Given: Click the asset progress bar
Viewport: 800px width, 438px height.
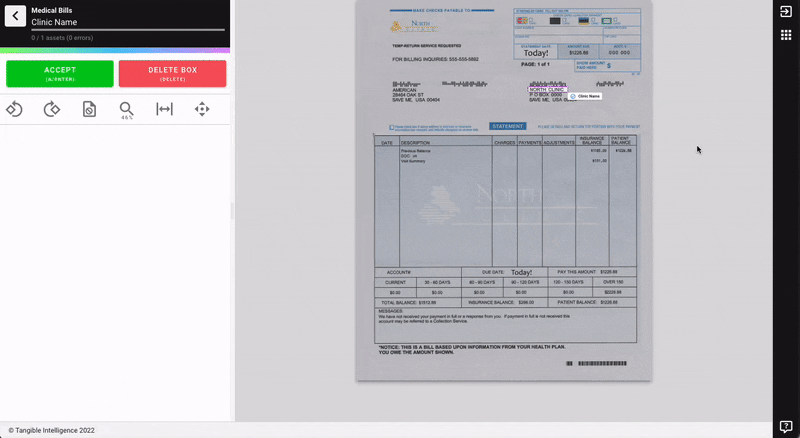Looking at the screenshot, I should tap(128, 30).
